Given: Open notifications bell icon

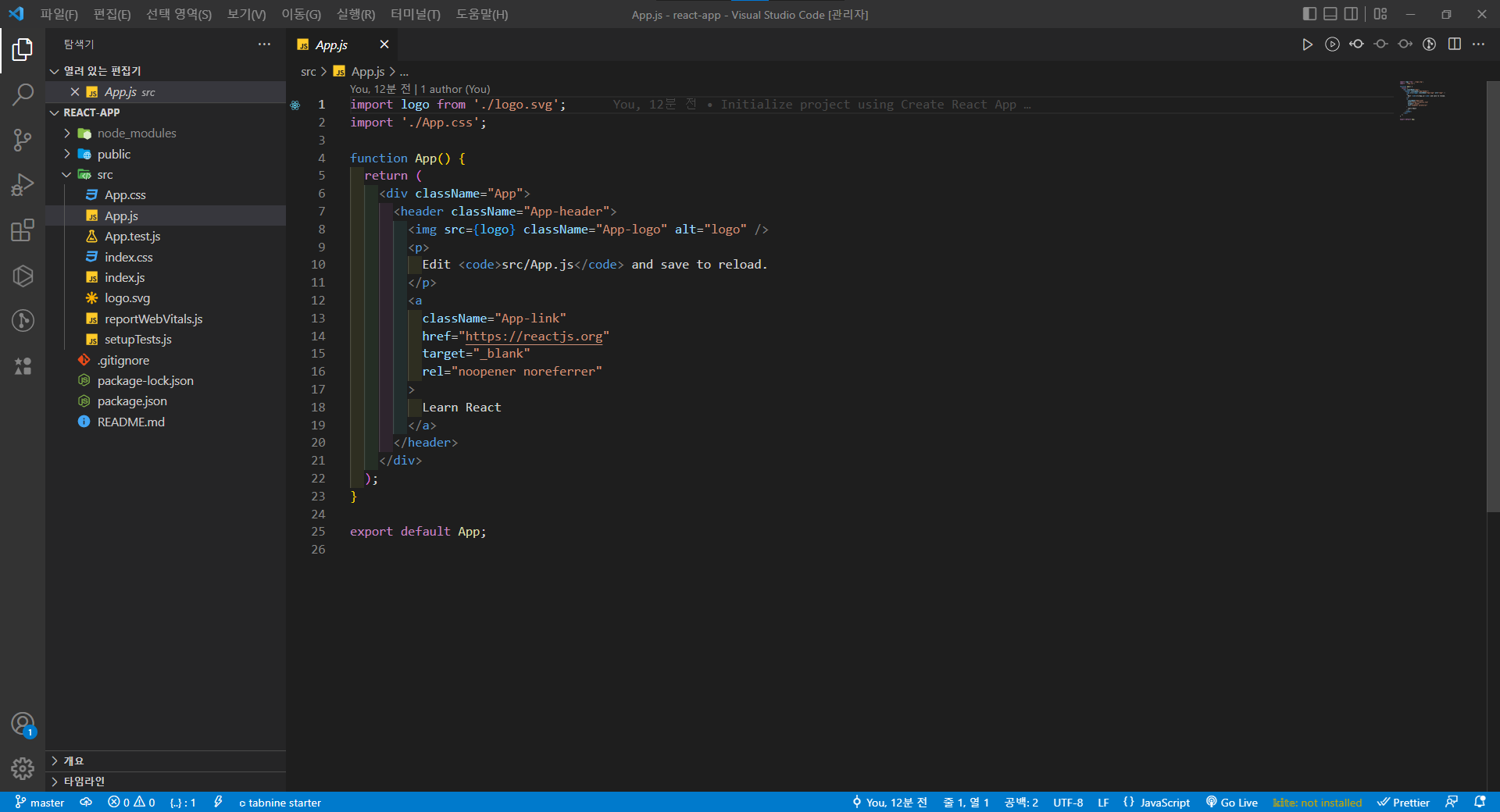Looking at the screenshot, I should point(1480,803).
